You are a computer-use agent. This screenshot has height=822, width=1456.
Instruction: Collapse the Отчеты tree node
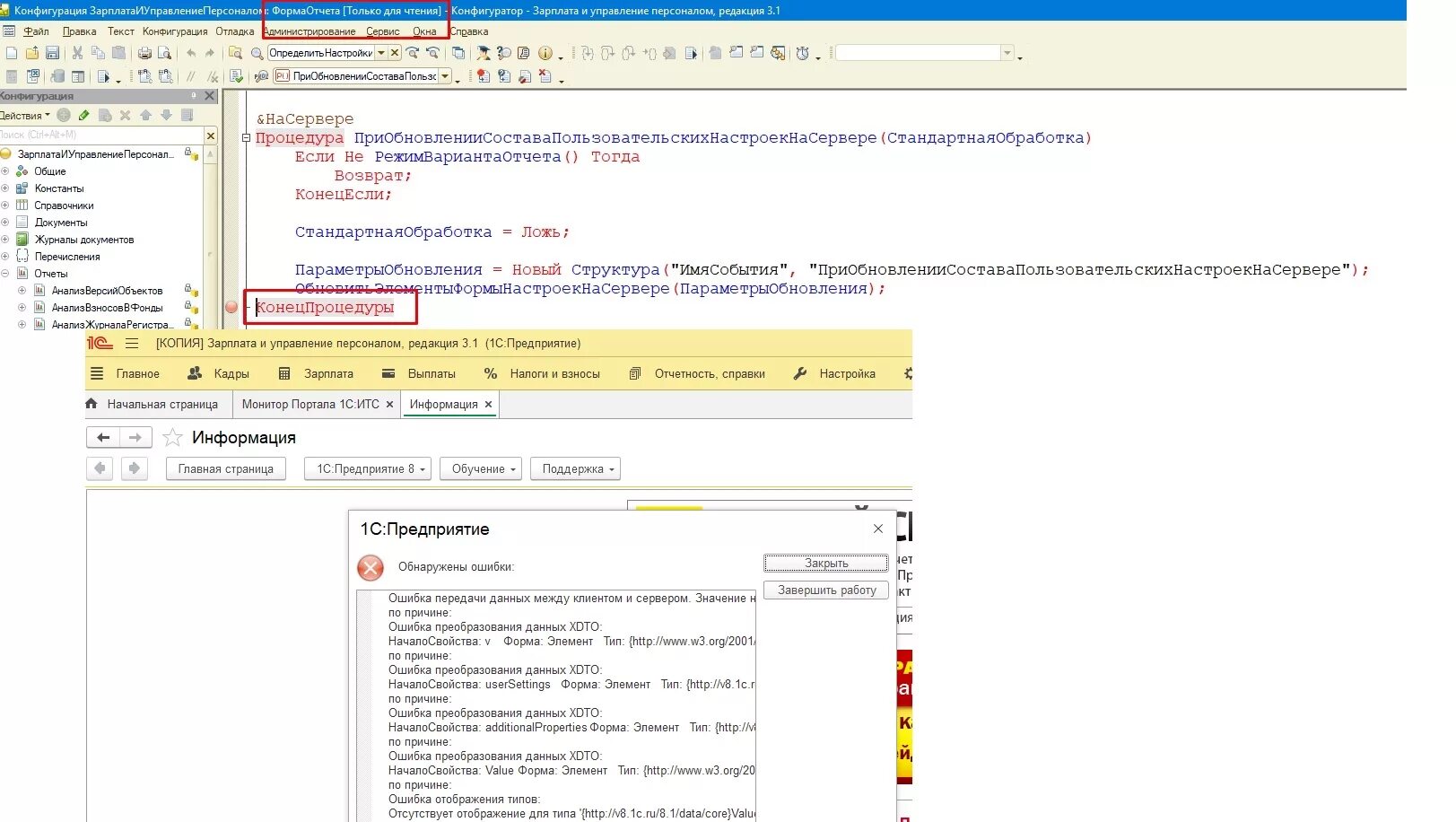pos(5,274)
